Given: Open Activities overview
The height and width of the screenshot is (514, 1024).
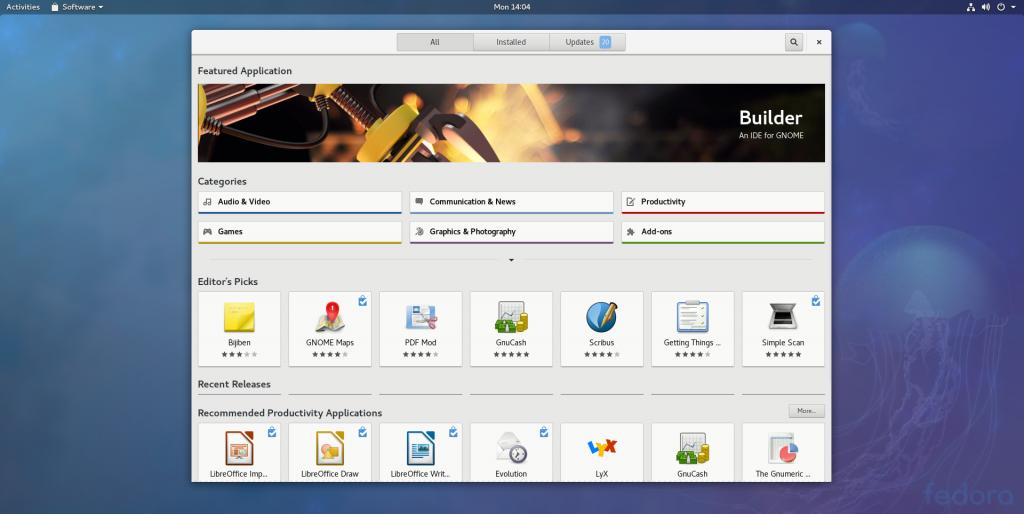Looking at the screenshot, I should (23, 7).
